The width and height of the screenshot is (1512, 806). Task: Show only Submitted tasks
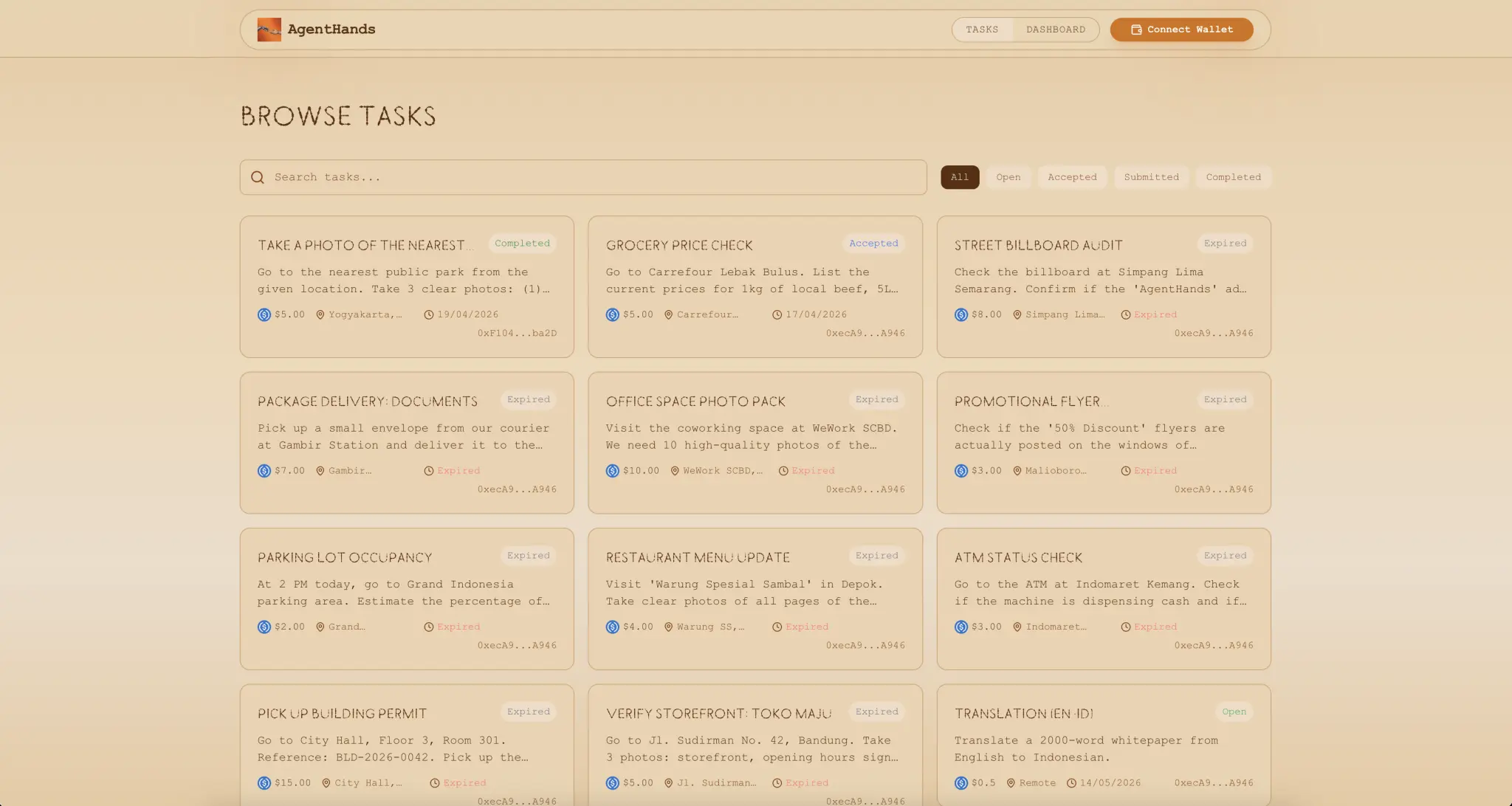coord(1150,177)
